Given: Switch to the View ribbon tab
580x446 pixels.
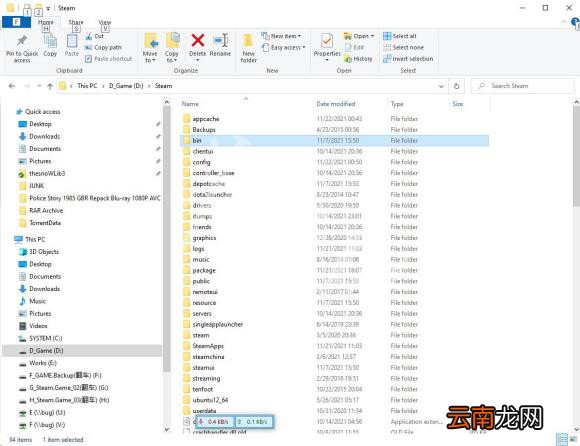Looking at the screenshot, I should pyautogui.click(x=105, y=22).
